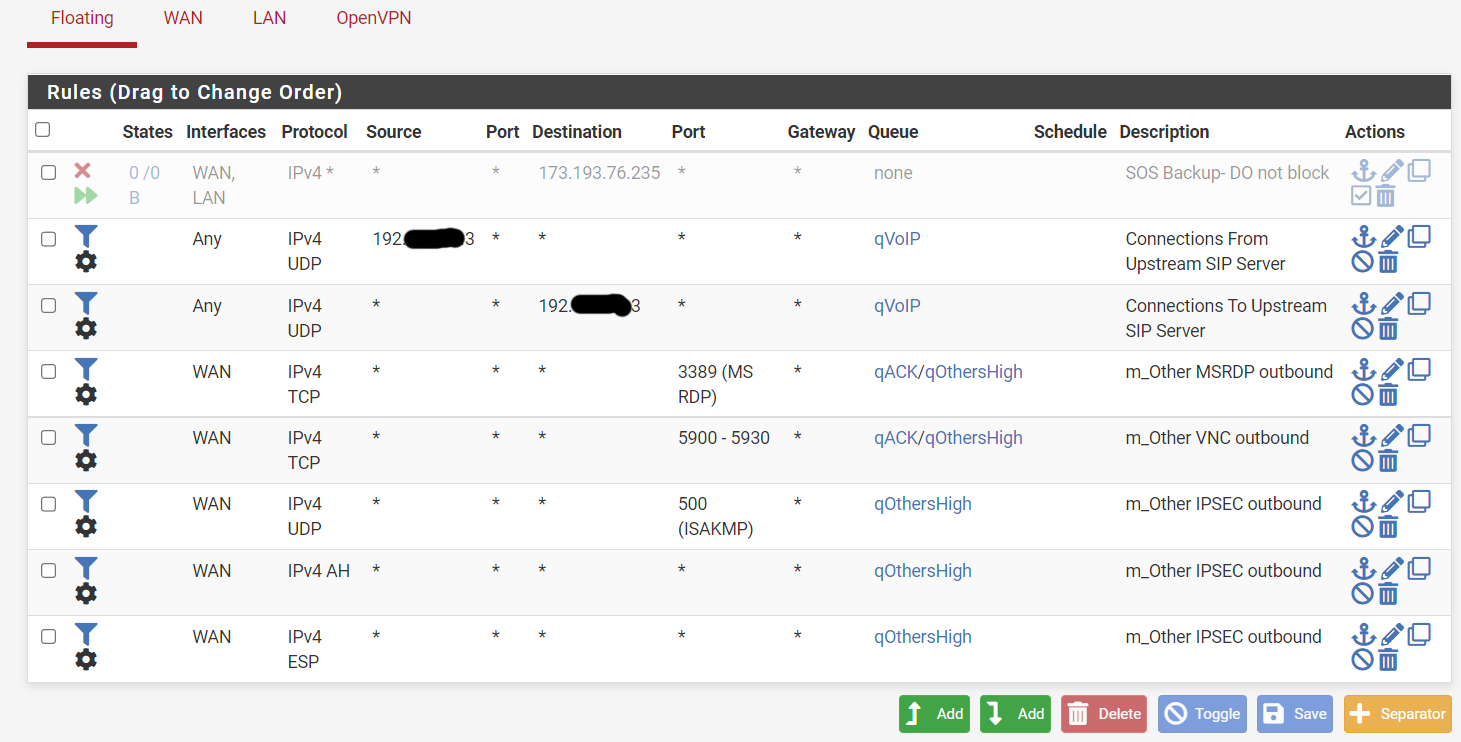Screen dimensions: 1461x742
Task: Select the IPv4 AH rule checkbox
Action: (x=48, y=570)
